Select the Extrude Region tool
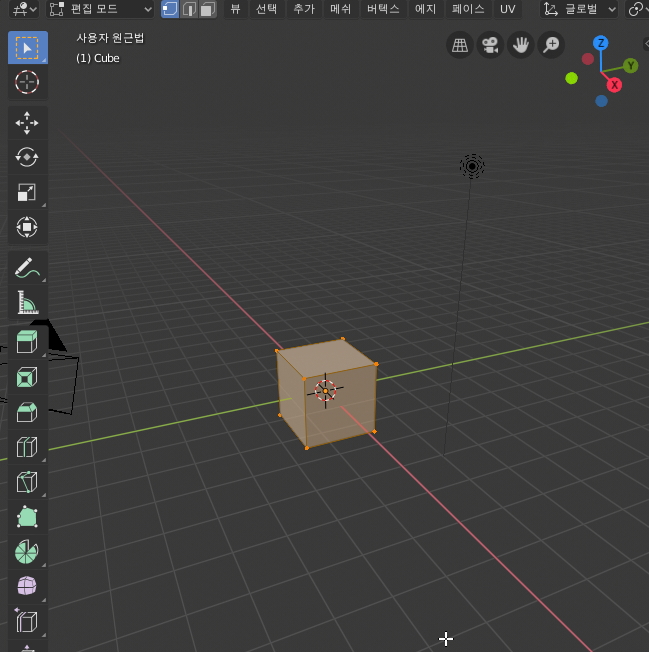Viewport: 649px width, 652px height. pyautogui.click(x=27, y=342)
